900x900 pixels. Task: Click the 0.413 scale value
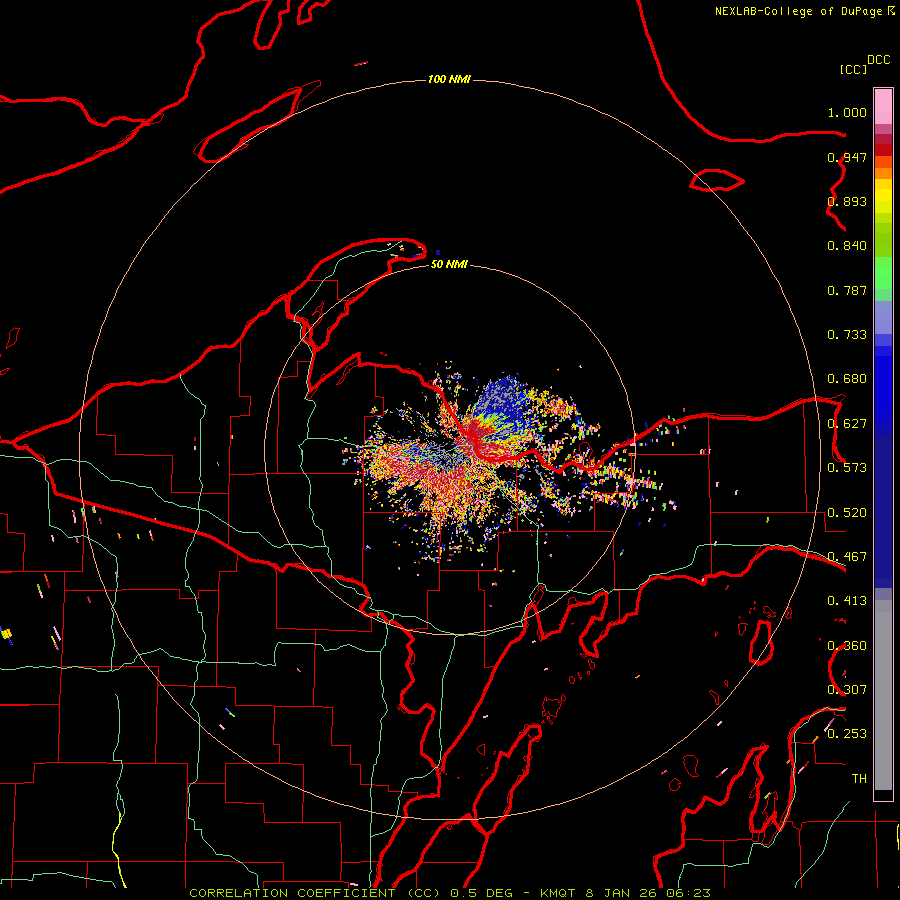point(847,601)
